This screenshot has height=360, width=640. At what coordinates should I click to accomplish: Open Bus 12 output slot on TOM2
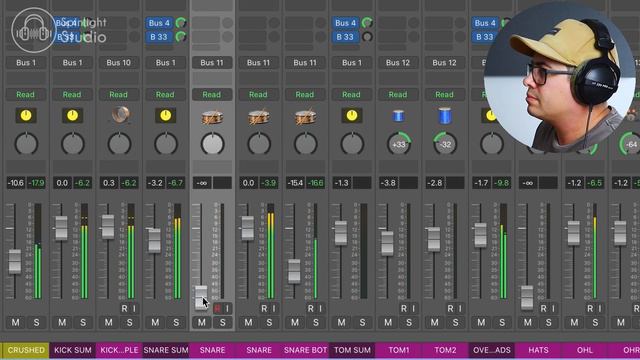point(444,63)
